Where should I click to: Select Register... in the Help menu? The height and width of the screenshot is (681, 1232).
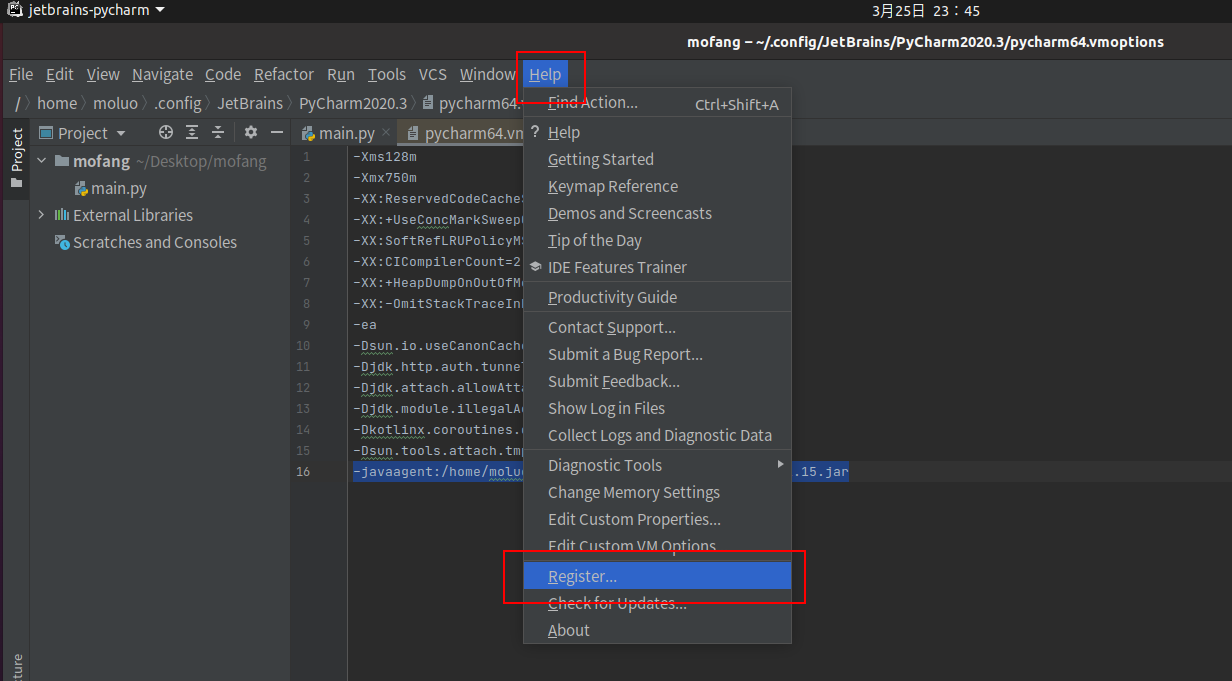(x=657, y=576)
